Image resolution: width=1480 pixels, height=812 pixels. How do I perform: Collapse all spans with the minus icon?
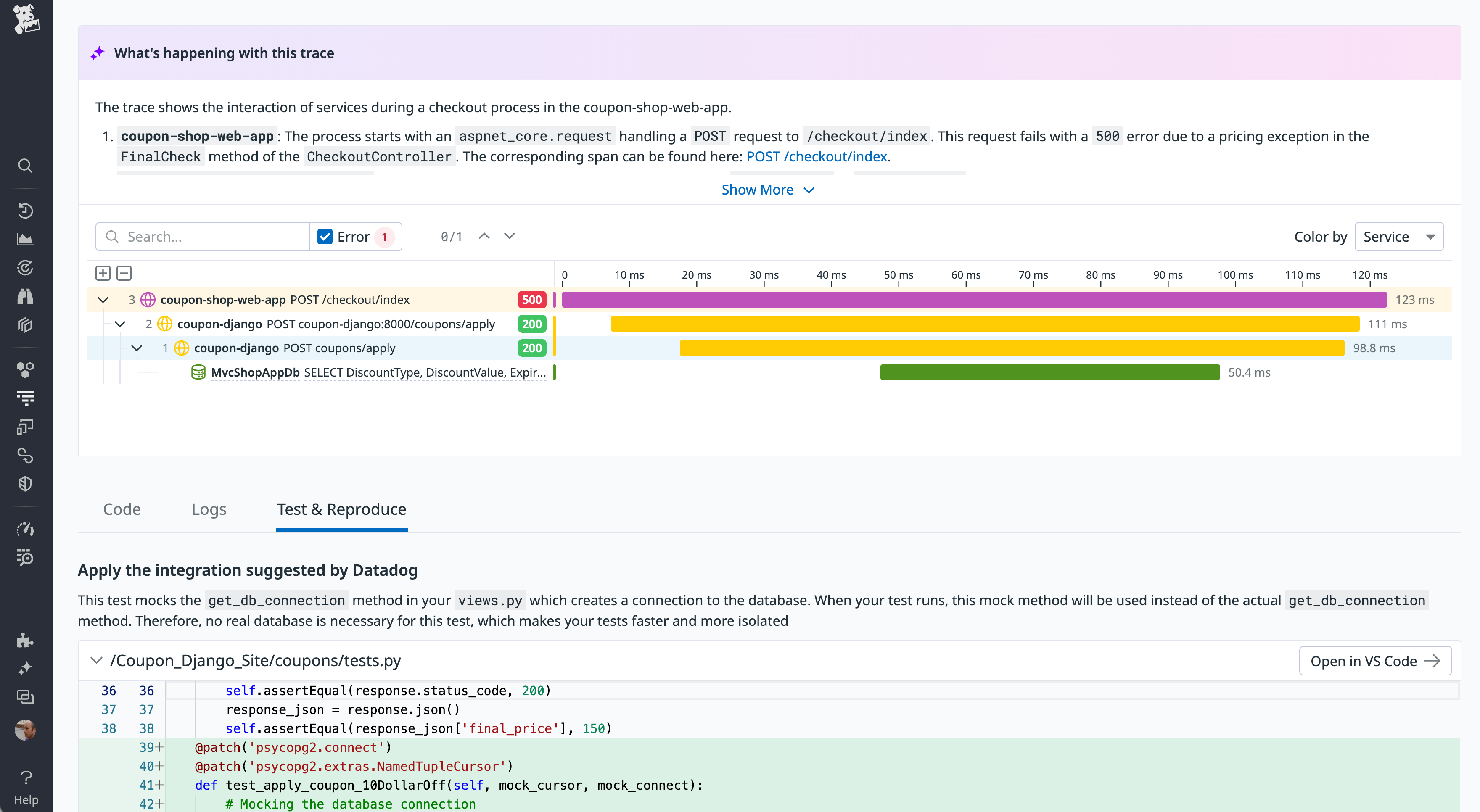(124, 273)
